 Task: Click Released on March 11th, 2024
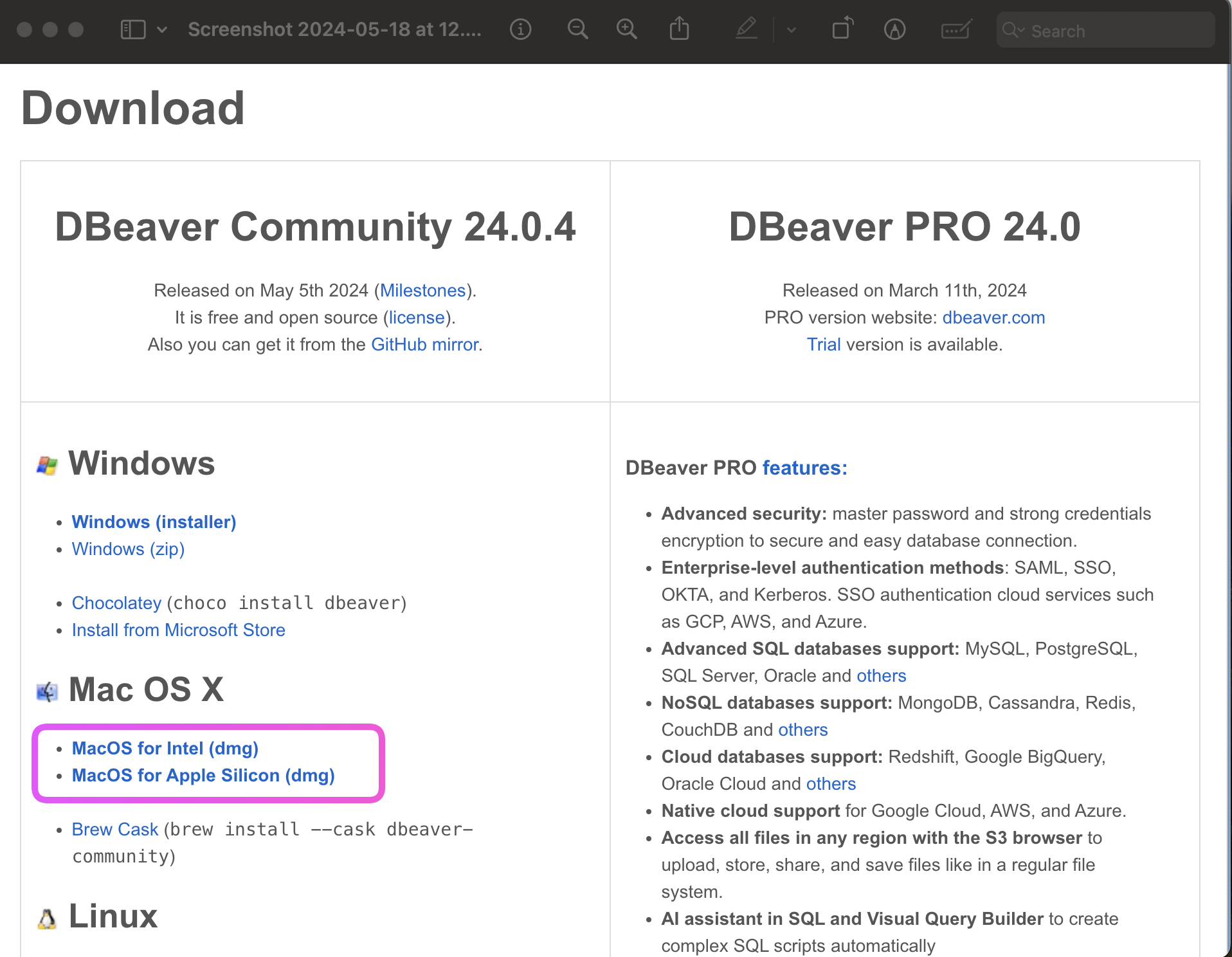click(904, 290)
